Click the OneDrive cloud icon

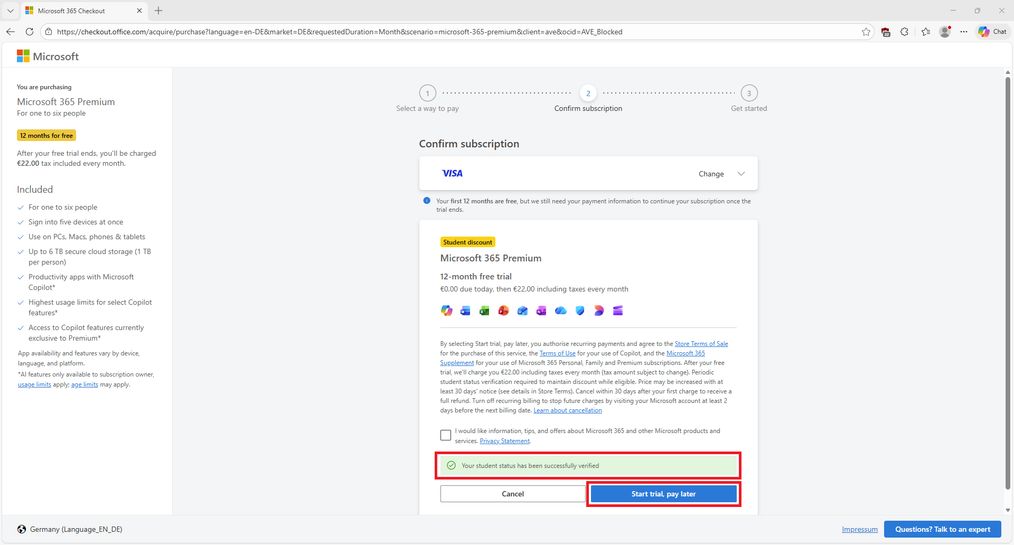[561, 311]
